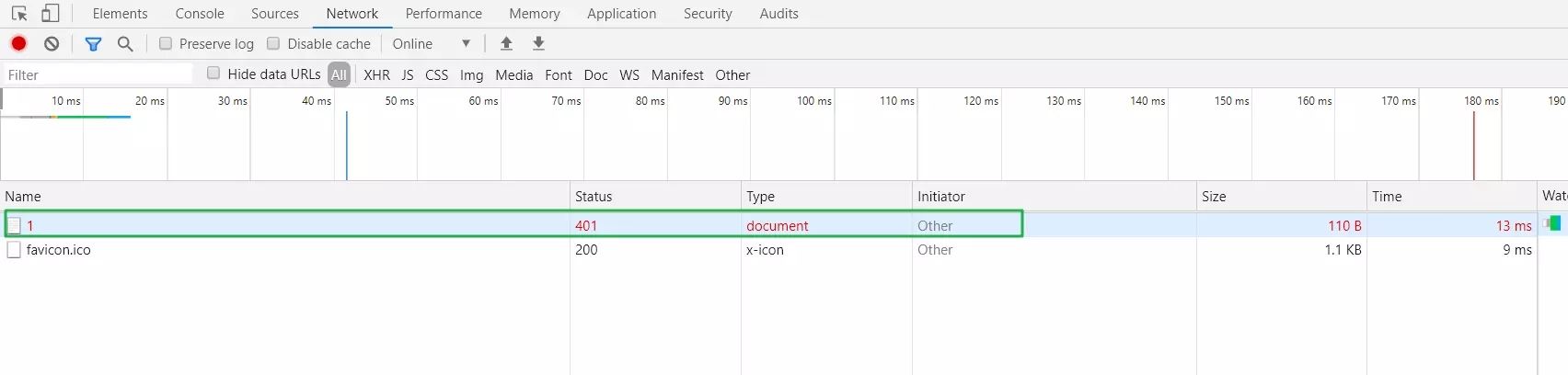Screen dimensions: 1568x375
Task: Filter requests by XHR type
Action: (376, 74)
